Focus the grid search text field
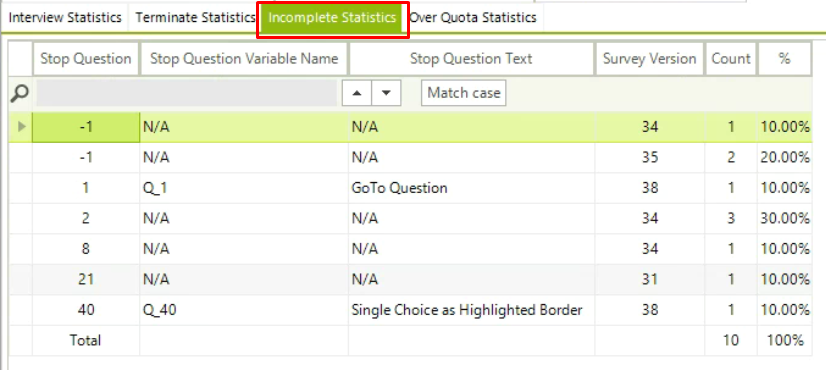 coord(186,93)
